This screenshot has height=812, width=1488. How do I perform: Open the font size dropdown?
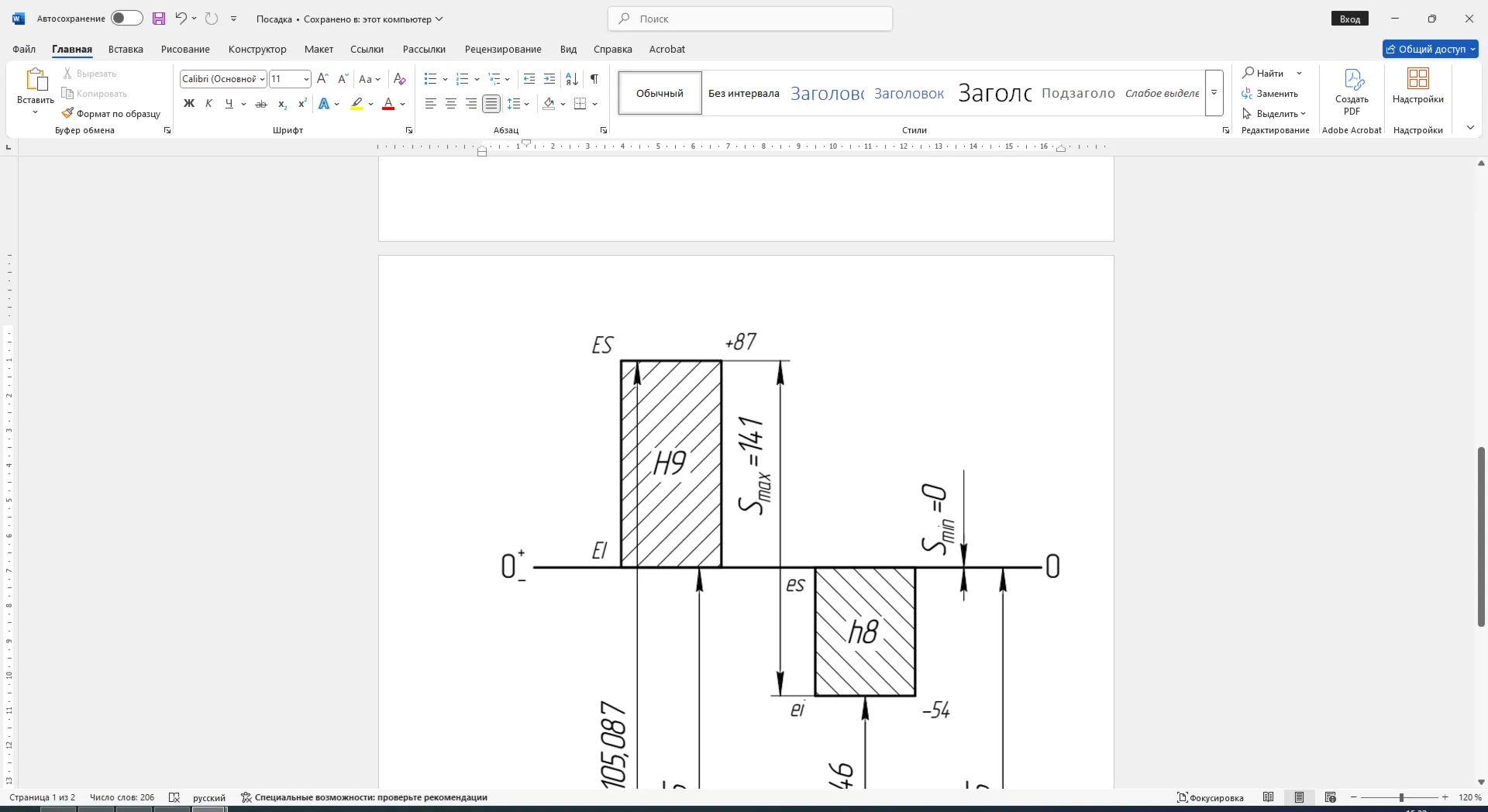[x=290, y=79]
